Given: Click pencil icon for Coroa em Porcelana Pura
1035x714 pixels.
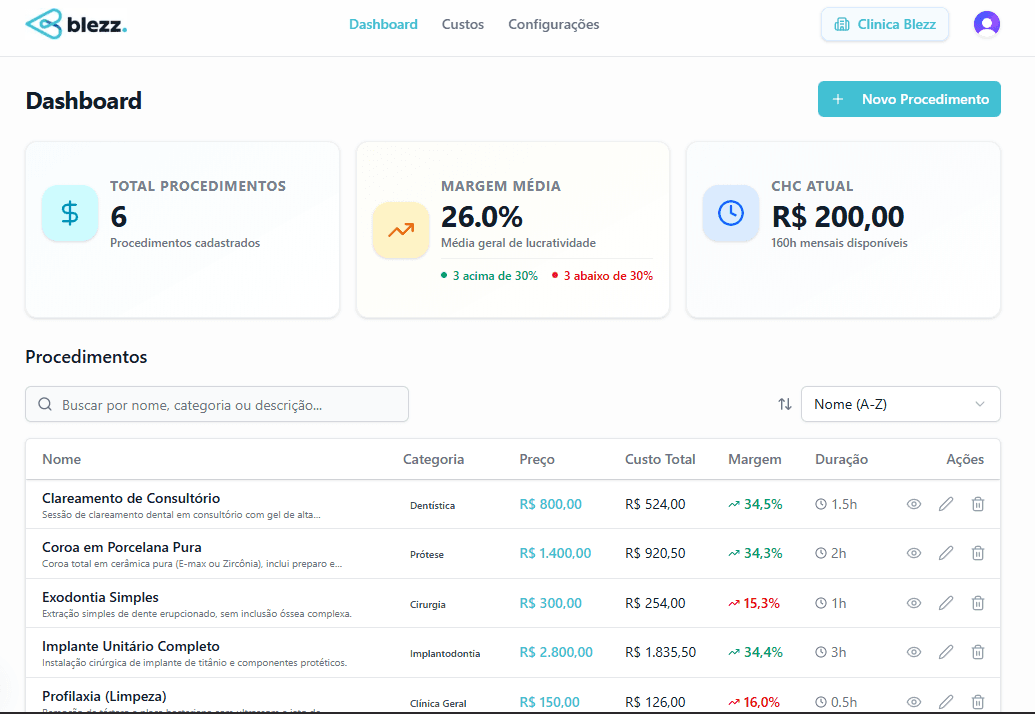Looking at the screenshot, I should 946,553.
